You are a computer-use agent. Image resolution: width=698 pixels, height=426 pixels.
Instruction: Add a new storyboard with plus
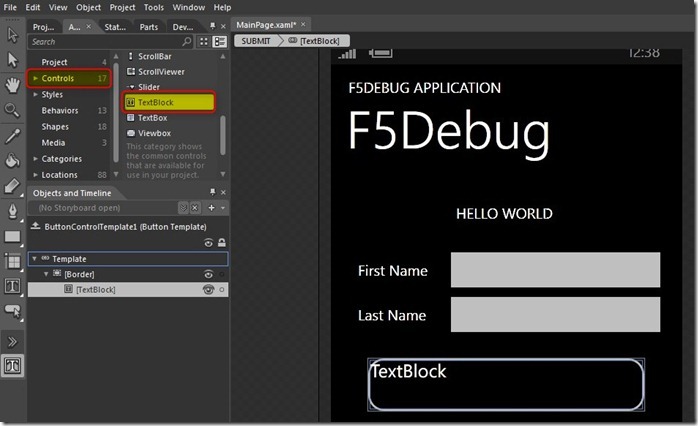click(x=211, y=208)
